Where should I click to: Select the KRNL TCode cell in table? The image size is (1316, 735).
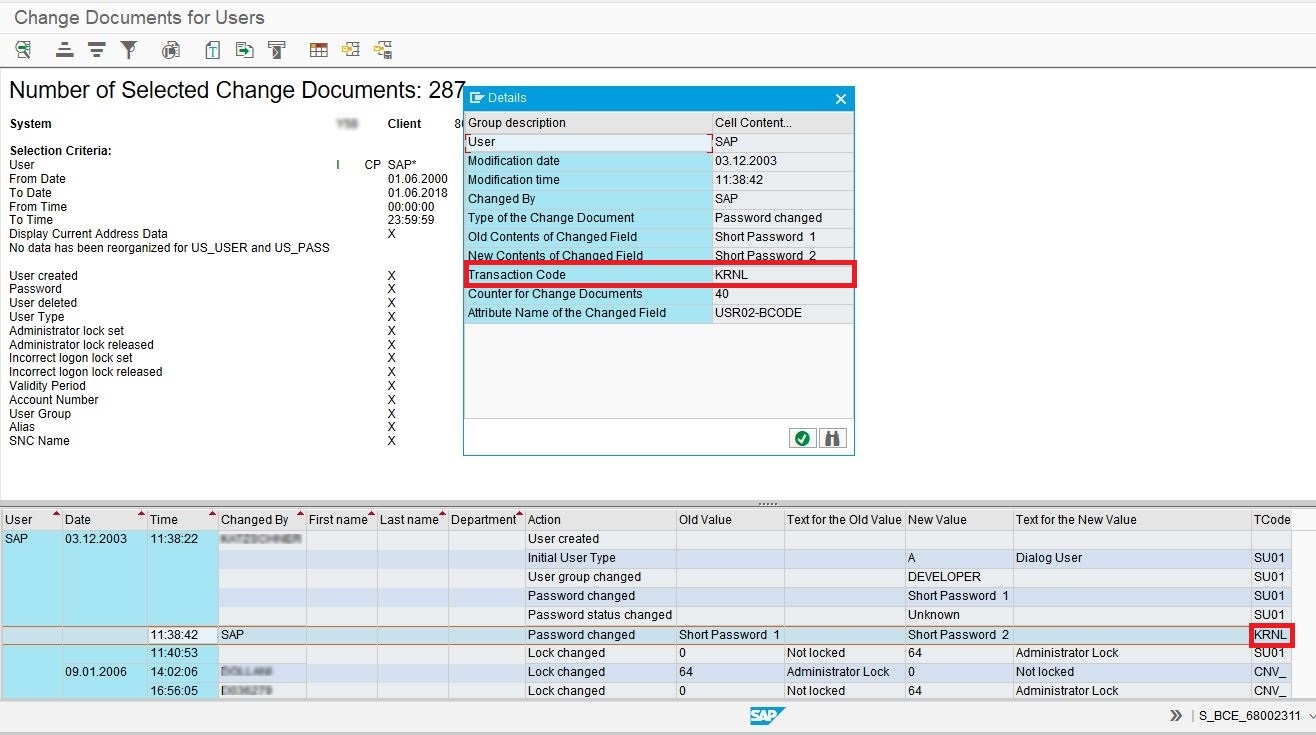pyautogui.click(x=1271, y=635)
